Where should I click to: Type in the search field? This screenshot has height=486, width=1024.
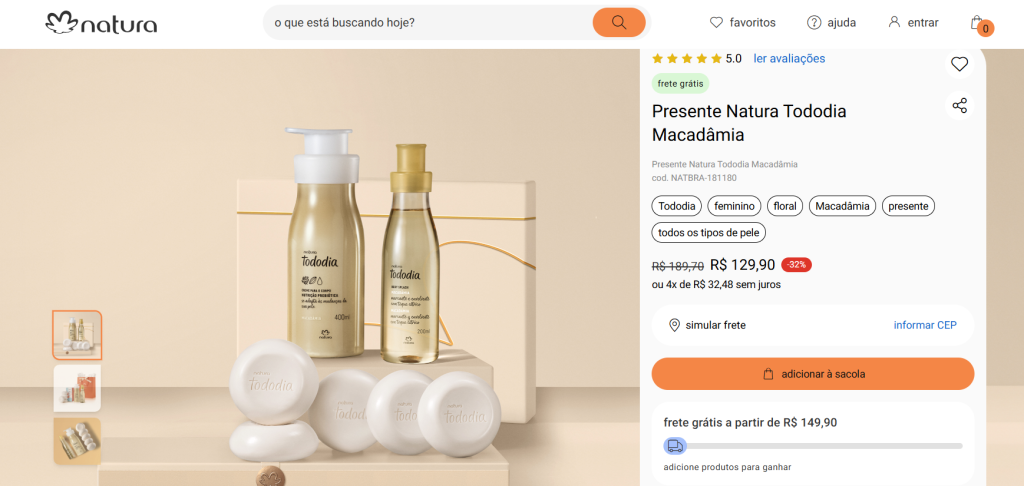425,22
